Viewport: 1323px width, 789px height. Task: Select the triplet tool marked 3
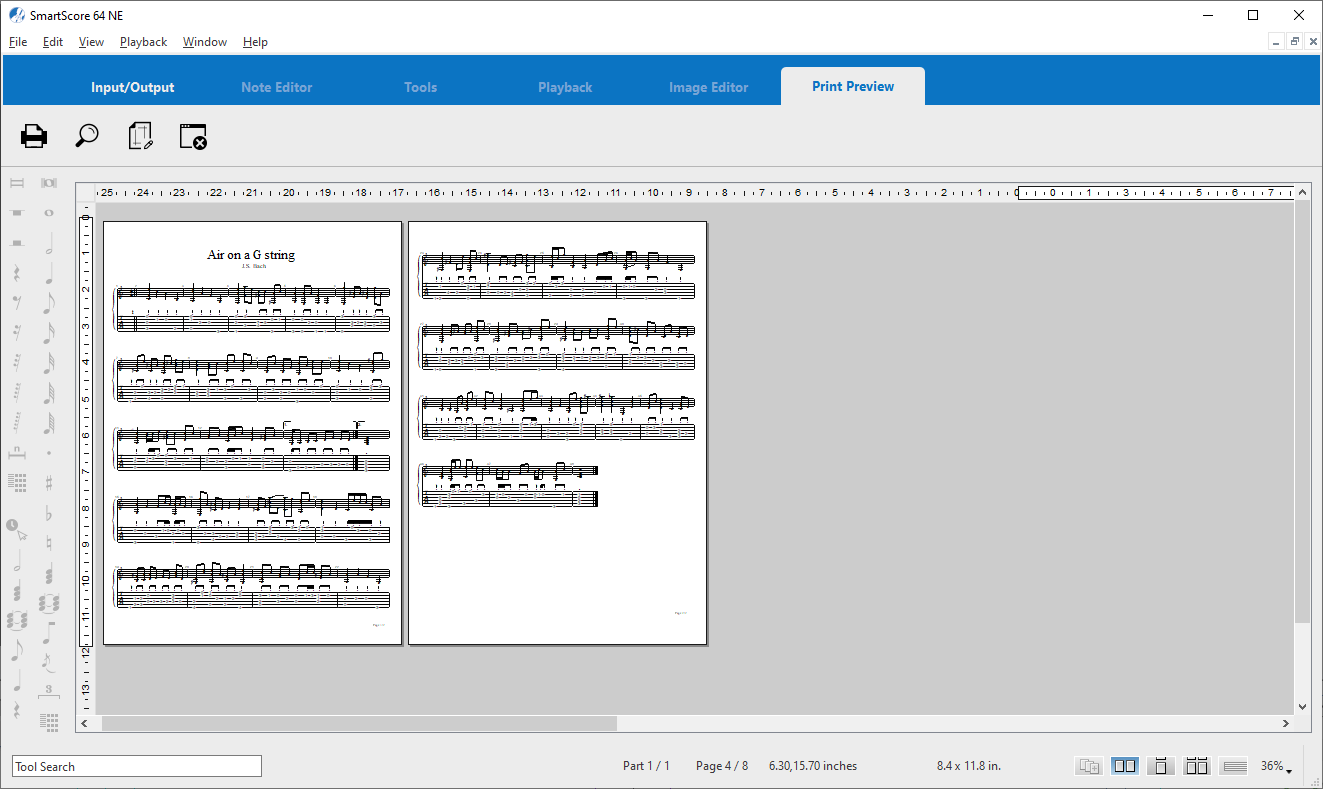[48, 691]
